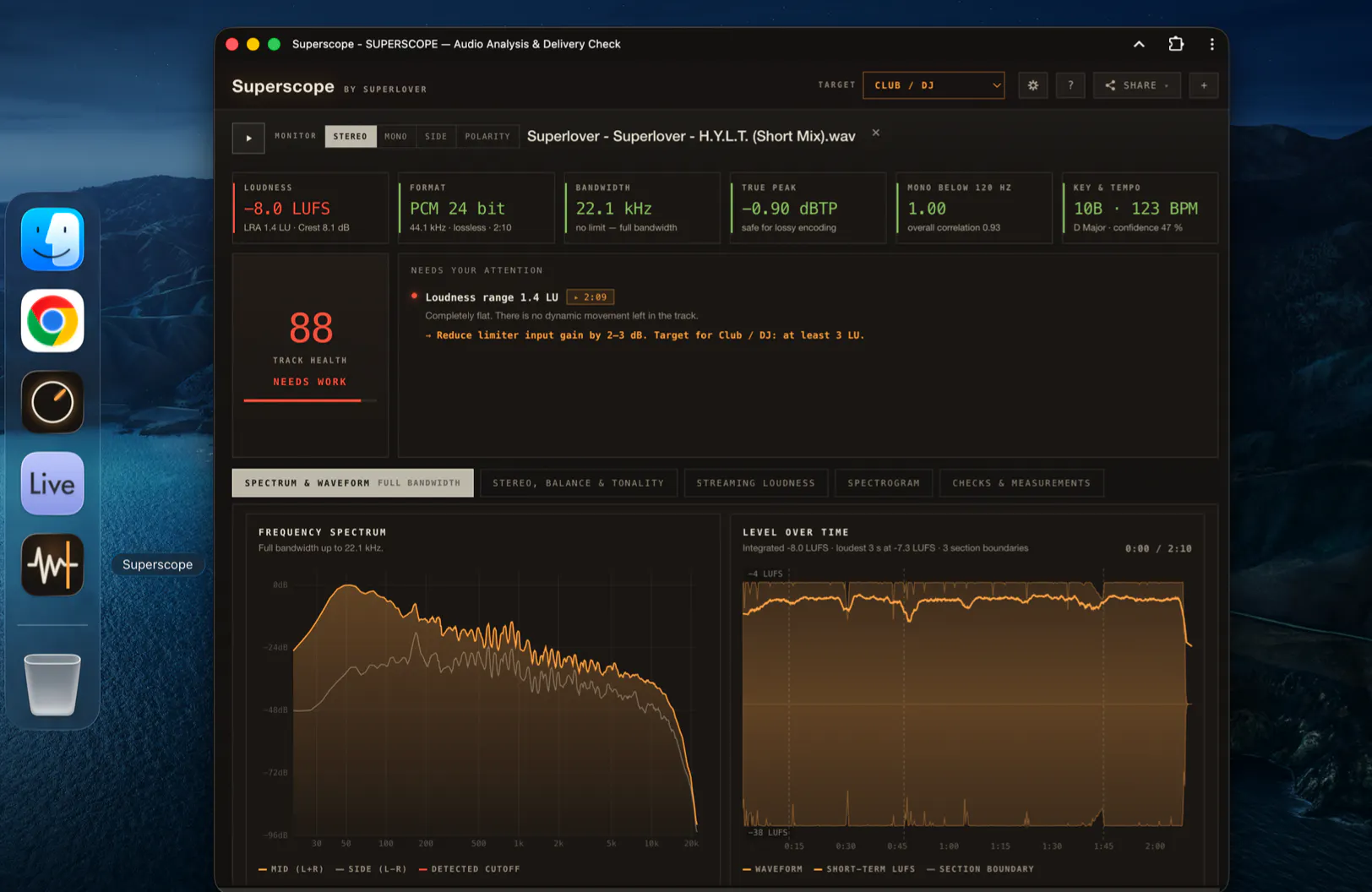Click "44.1 kHz · lossless · 2:10" text

click(x=460, y=228)
